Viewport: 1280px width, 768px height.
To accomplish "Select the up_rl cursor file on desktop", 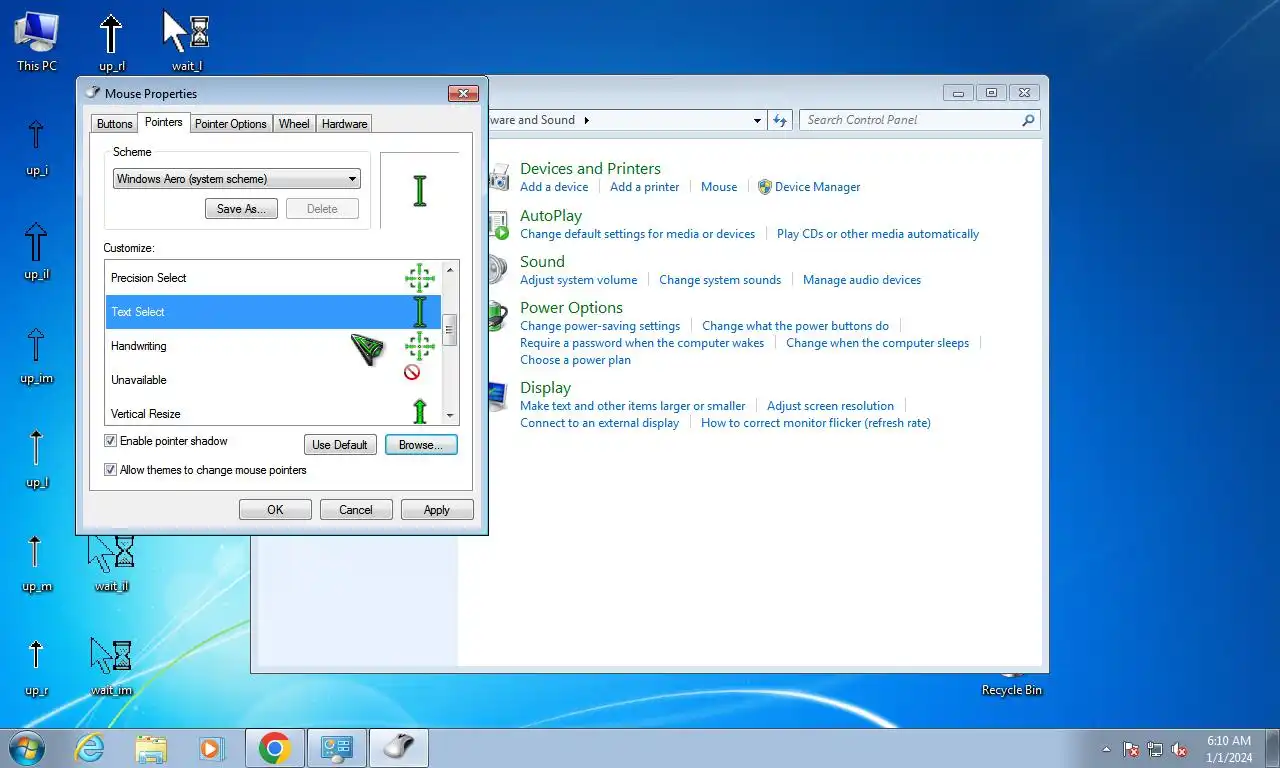I will [x=111, y=41].
